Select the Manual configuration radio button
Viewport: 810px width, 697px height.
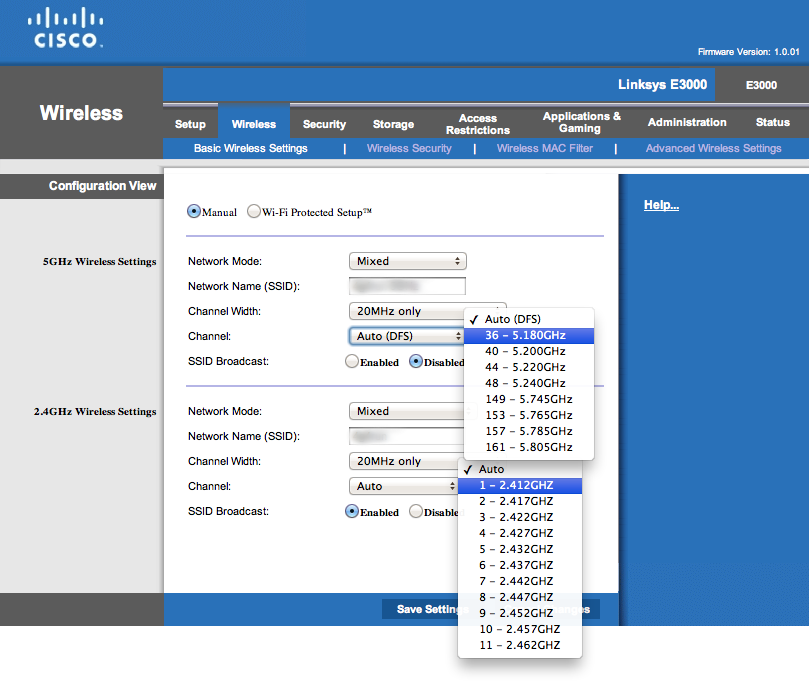coord(194,211)
